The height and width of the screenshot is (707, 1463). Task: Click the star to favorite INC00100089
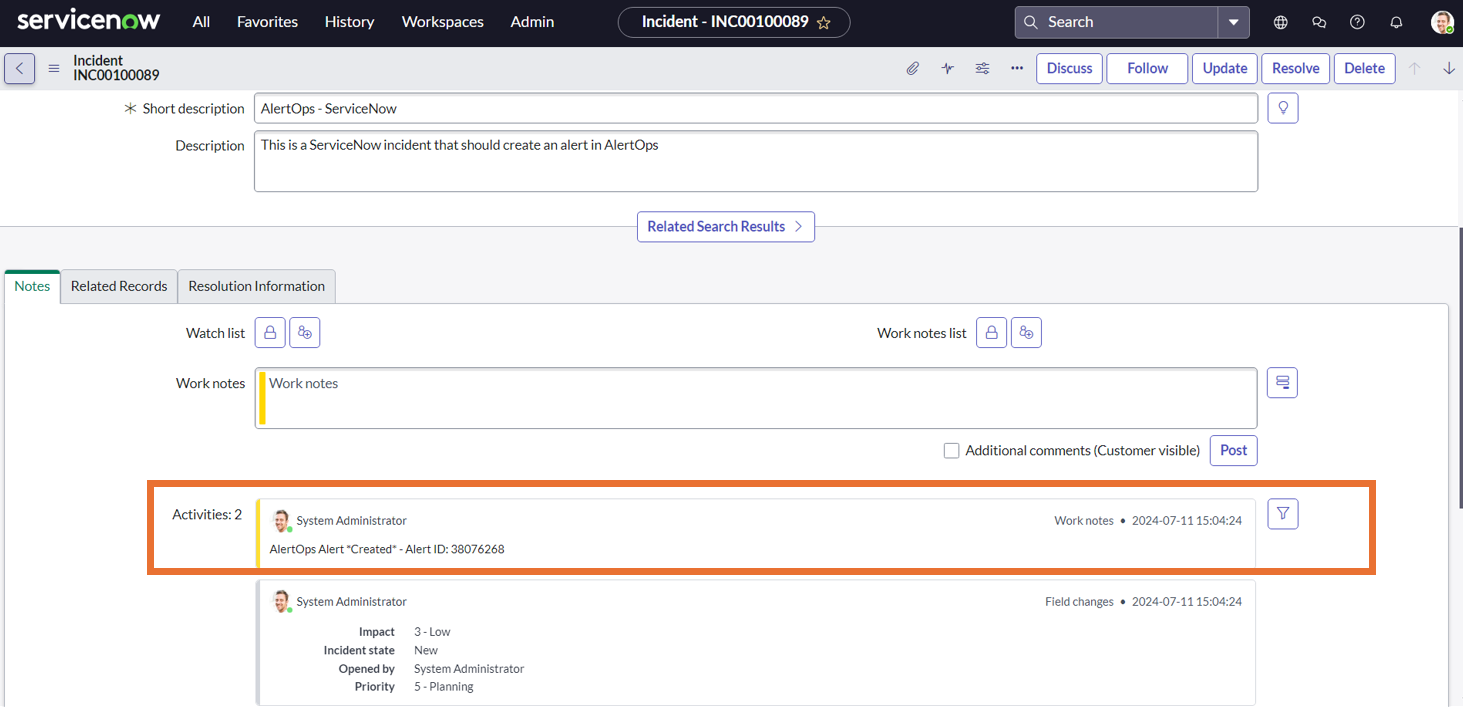(x=824, y=21)
